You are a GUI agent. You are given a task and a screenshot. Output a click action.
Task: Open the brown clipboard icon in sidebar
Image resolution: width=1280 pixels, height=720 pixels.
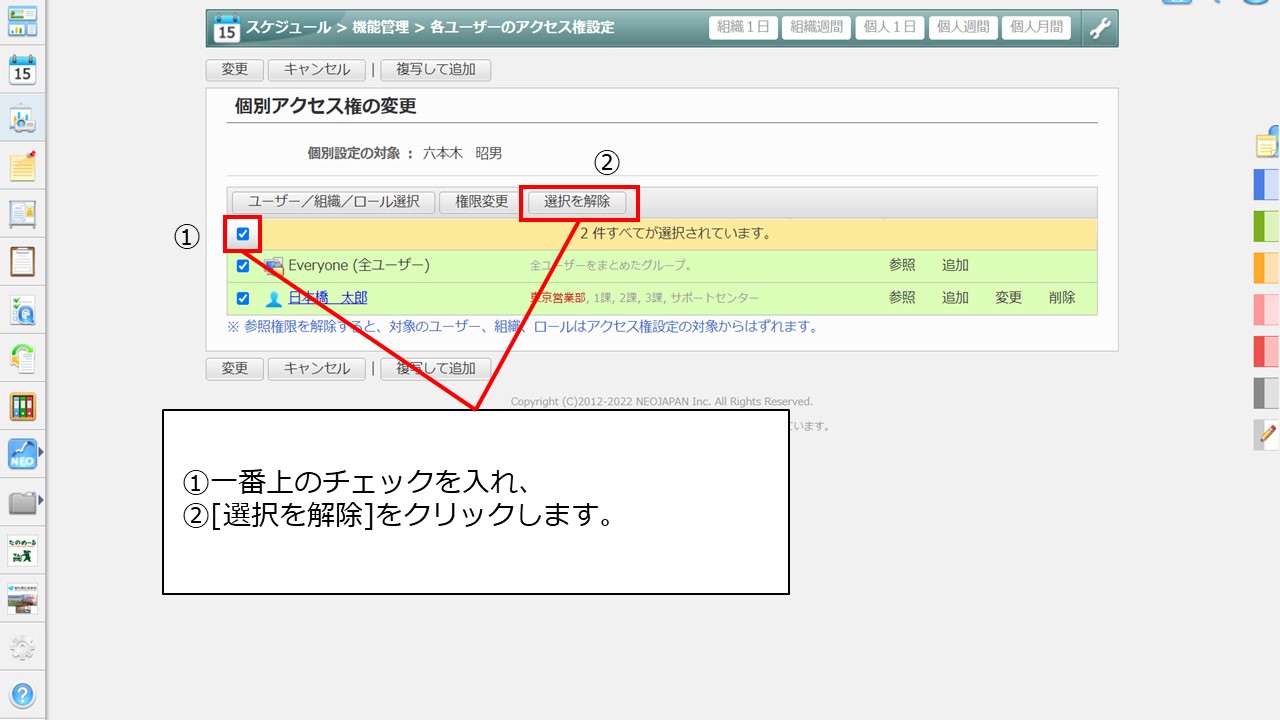point(22,262)
